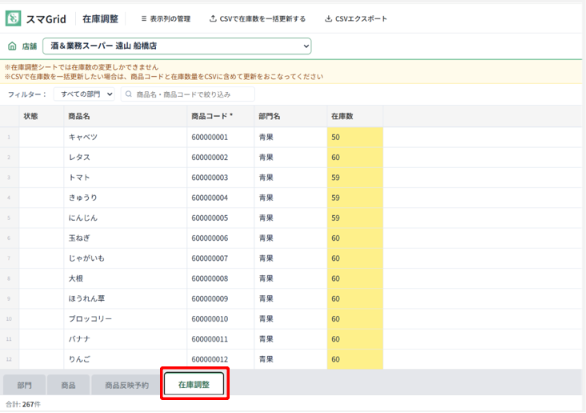Expand the すべての部門 filter dropdown
This screenshot has width=586, height=413.
point(84,94)
